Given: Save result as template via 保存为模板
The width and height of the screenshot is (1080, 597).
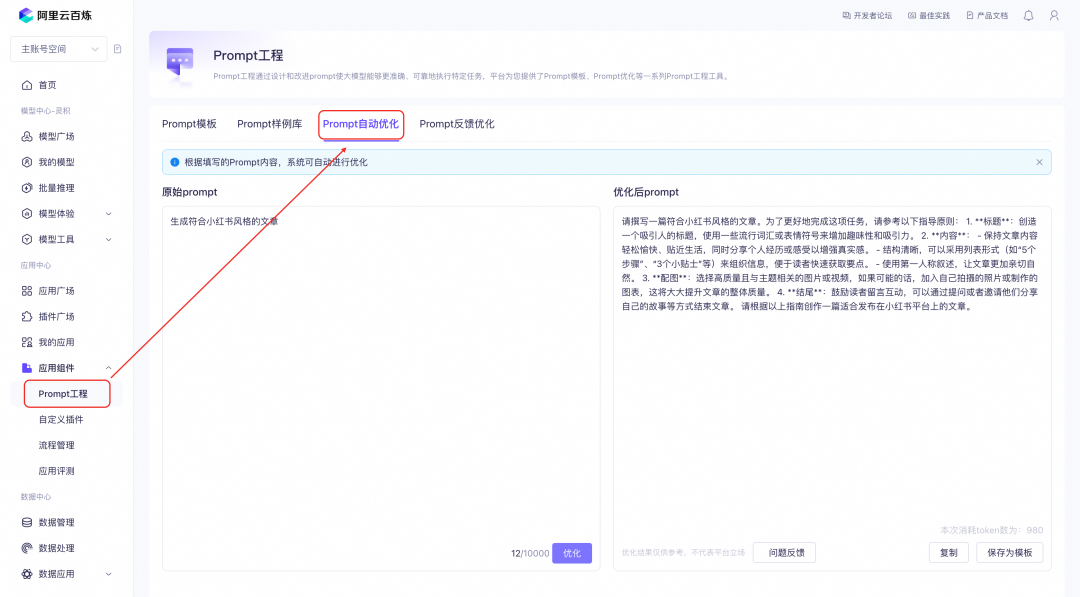Looking at the screenshot, I should point(1010,552).
